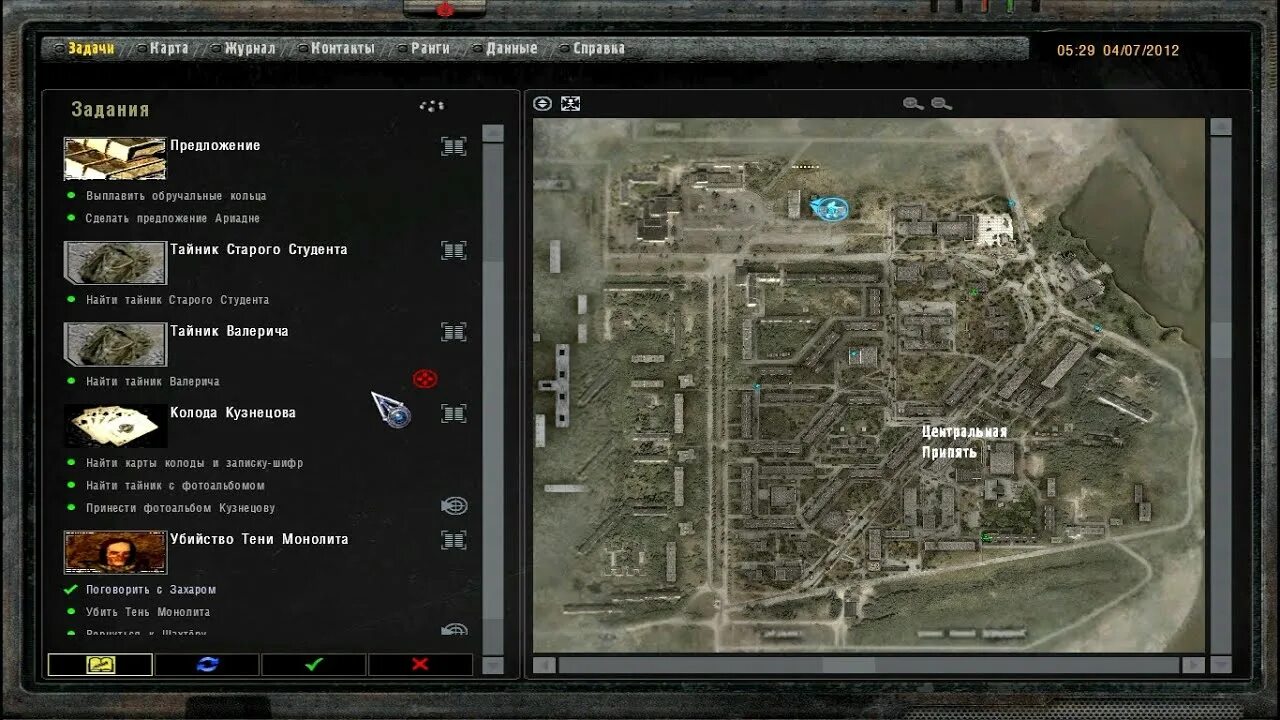This screenshot has height=720, width=1280.
Task: Click subtask Принести фотоальбом Кузнецову
Action: tap(181, 508)
